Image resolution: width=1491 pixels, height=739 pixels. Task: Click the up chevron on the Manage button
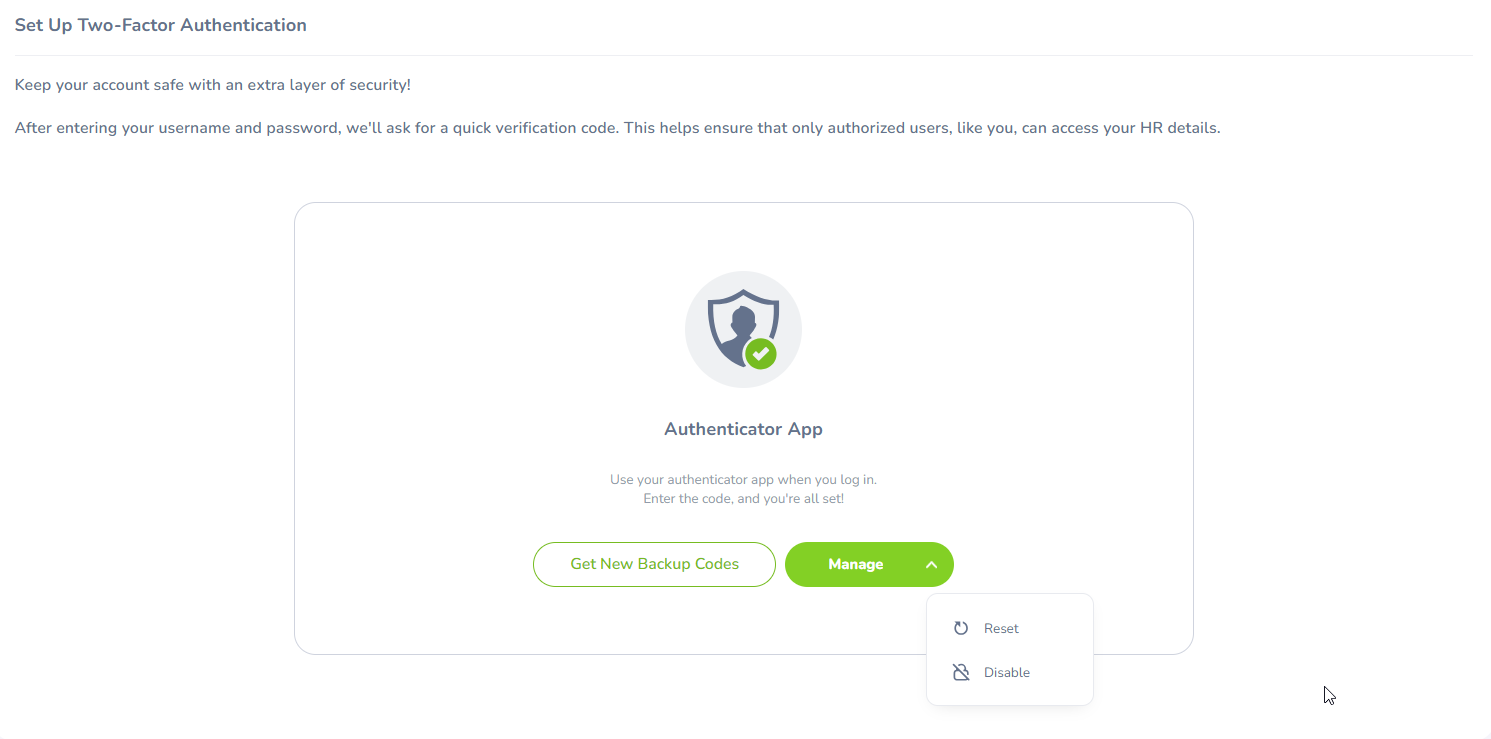pos(931,564)
